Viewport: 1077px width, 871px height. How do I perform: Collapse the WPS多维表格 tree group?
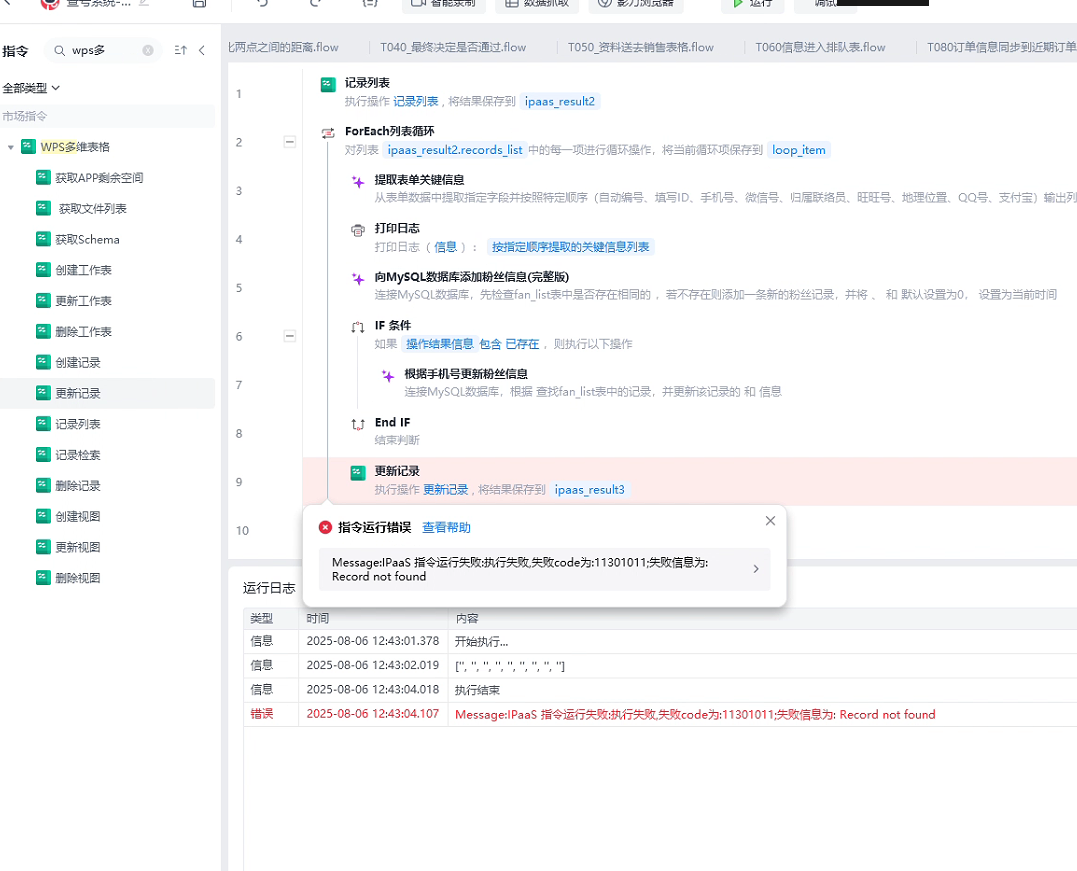tap(10, 147)
